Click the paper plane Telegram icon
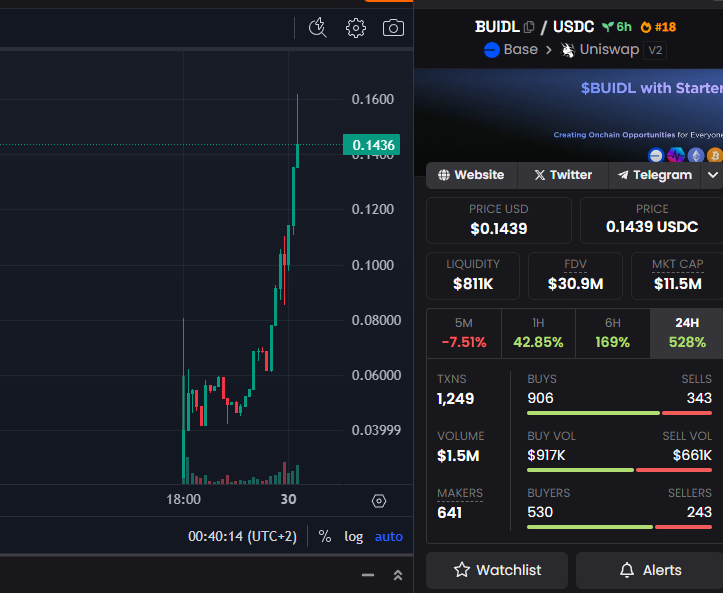Screen dimensions: 723x593 point(623,175)
